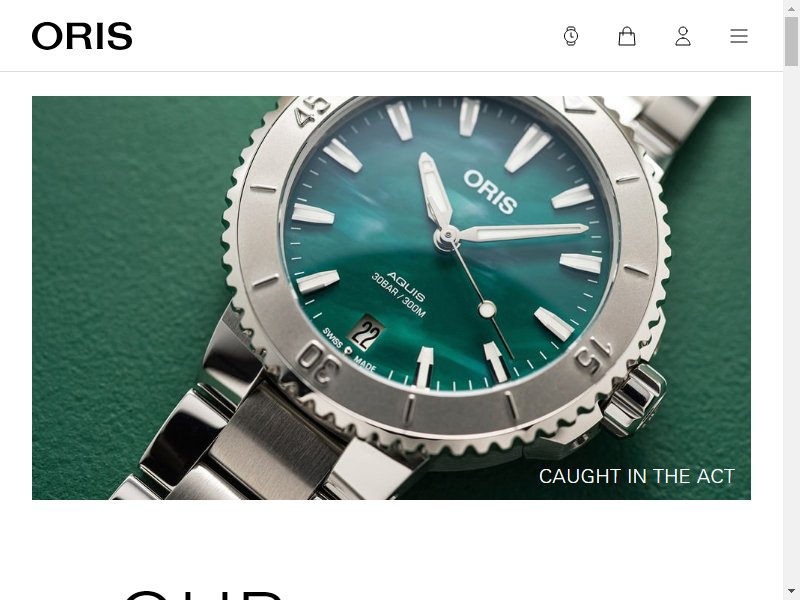
Task: Click the bezel number 15
Action: pyautogui.click(x=593, y=355)
